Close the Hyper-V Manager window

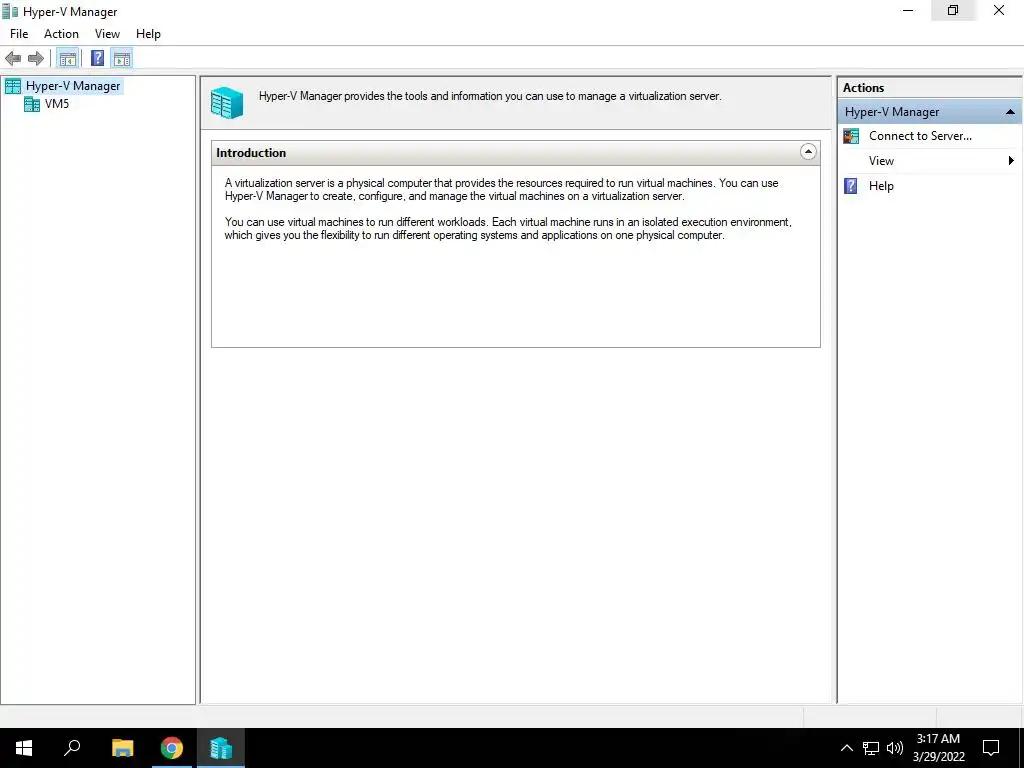coord(999,10)
